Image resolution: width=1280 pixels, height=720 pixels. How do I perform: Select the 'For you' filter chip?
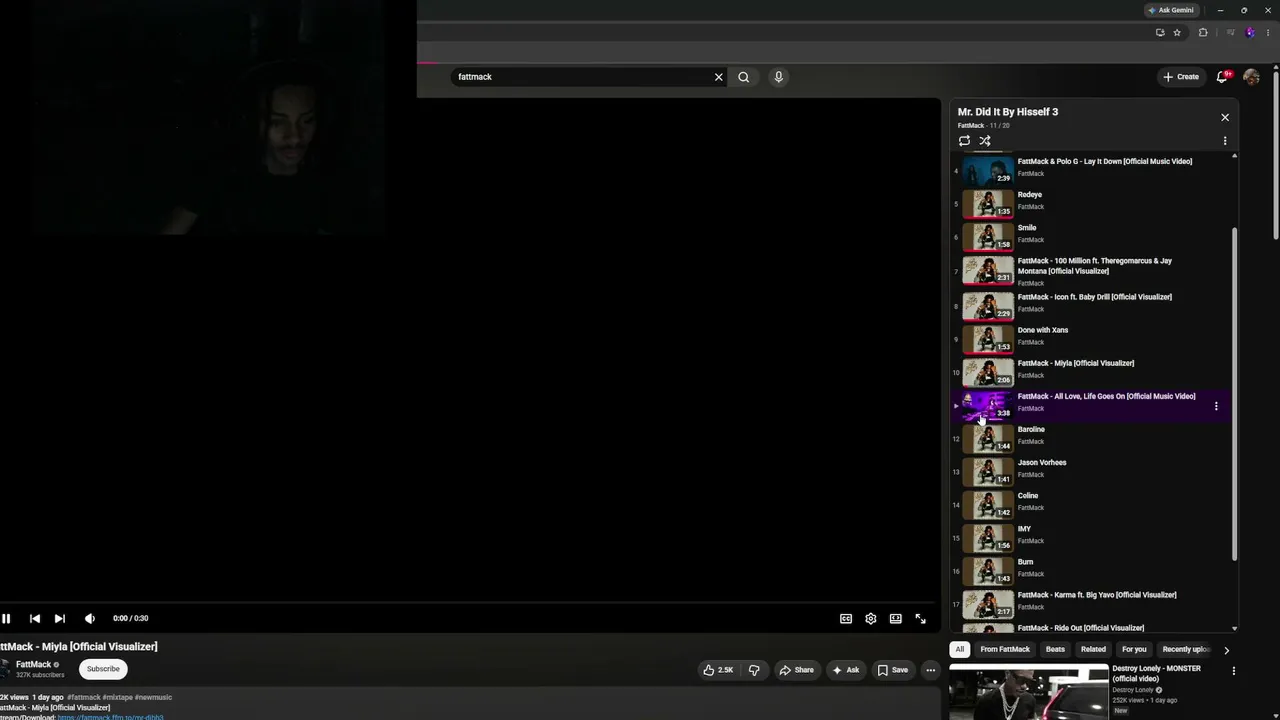1134,650
